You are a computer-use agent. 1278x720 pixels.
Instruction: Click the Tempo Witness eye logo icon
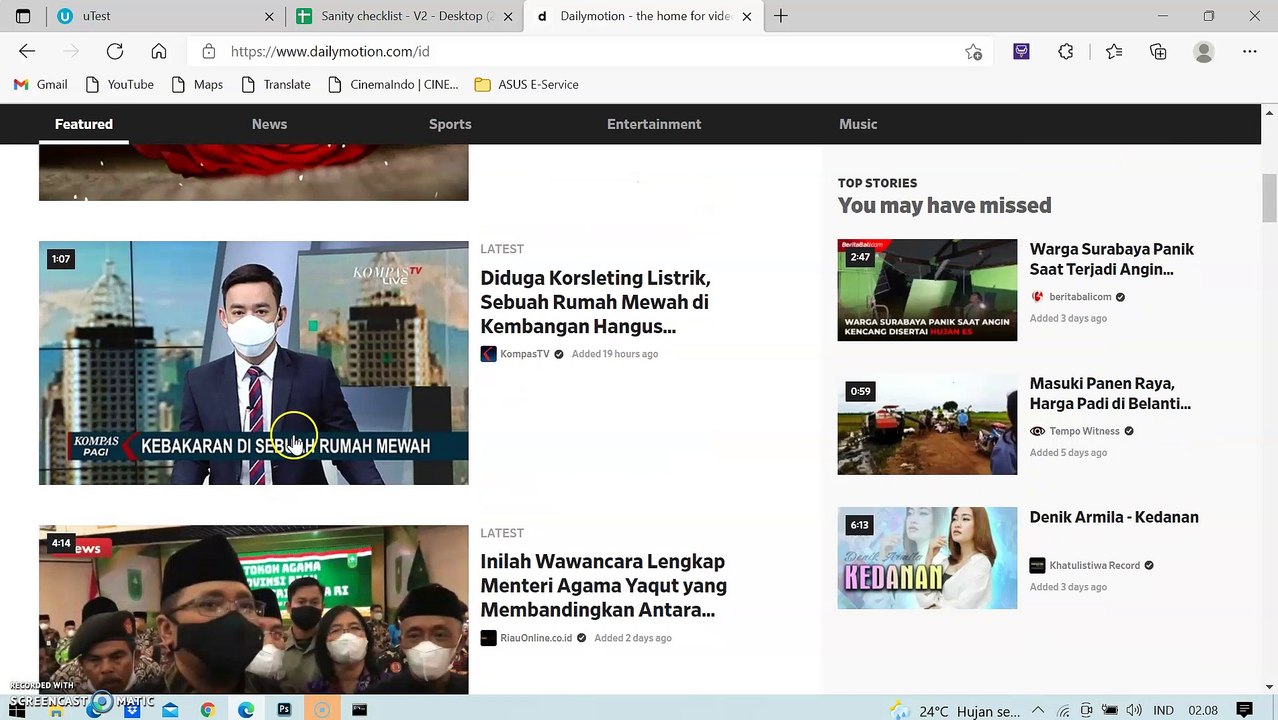[x=1037, y=431]
